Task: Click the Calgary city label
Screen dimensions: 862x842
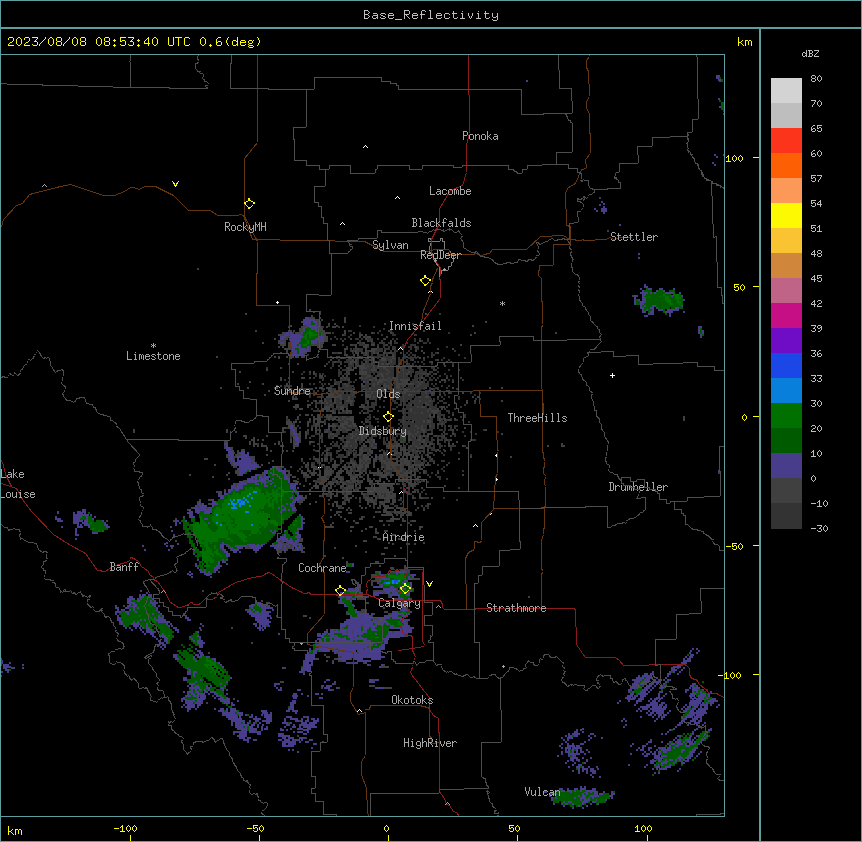Action: pyautogui.click(x=399, y=603)
